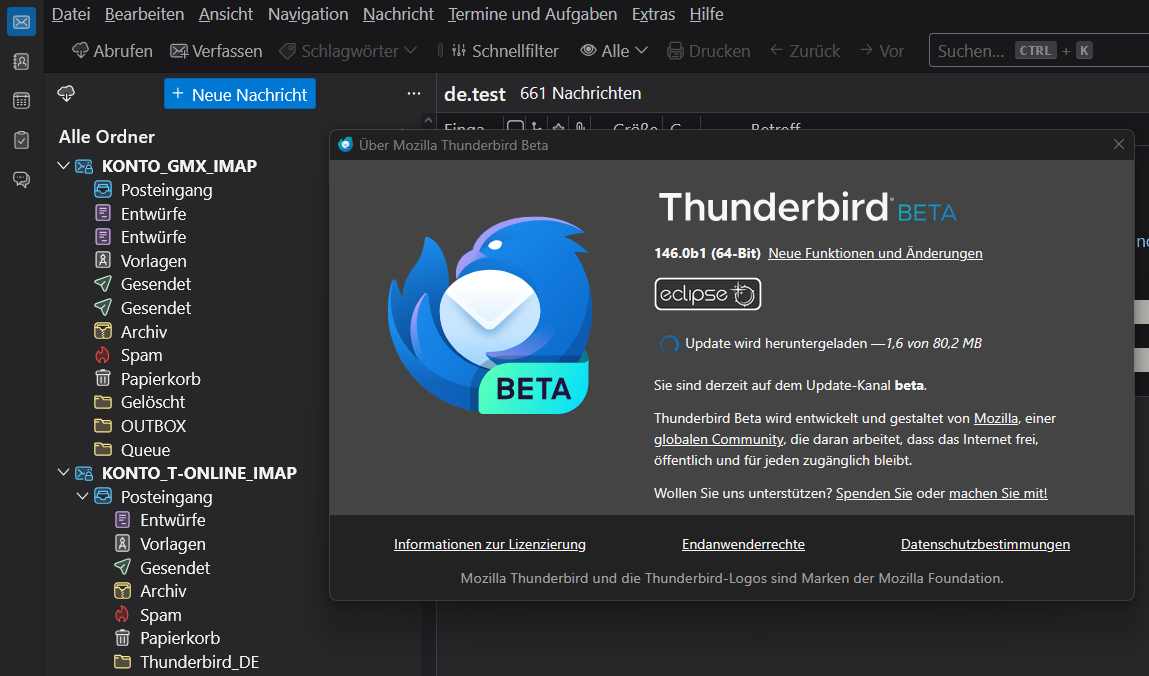Screen dimensions: 1149x676
Task: Select the Papierkorb folder under KONTO_GMX_IMAP
Action: (x=160, y=379)
